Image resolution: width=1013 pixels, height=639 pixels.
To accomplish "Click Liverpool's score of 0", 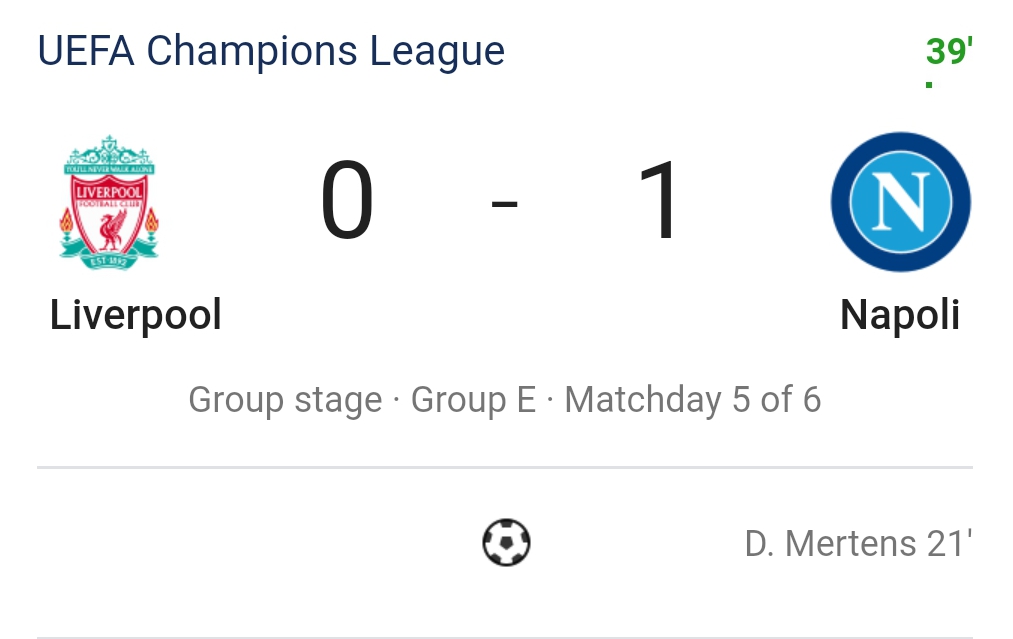I will point(347,203).
